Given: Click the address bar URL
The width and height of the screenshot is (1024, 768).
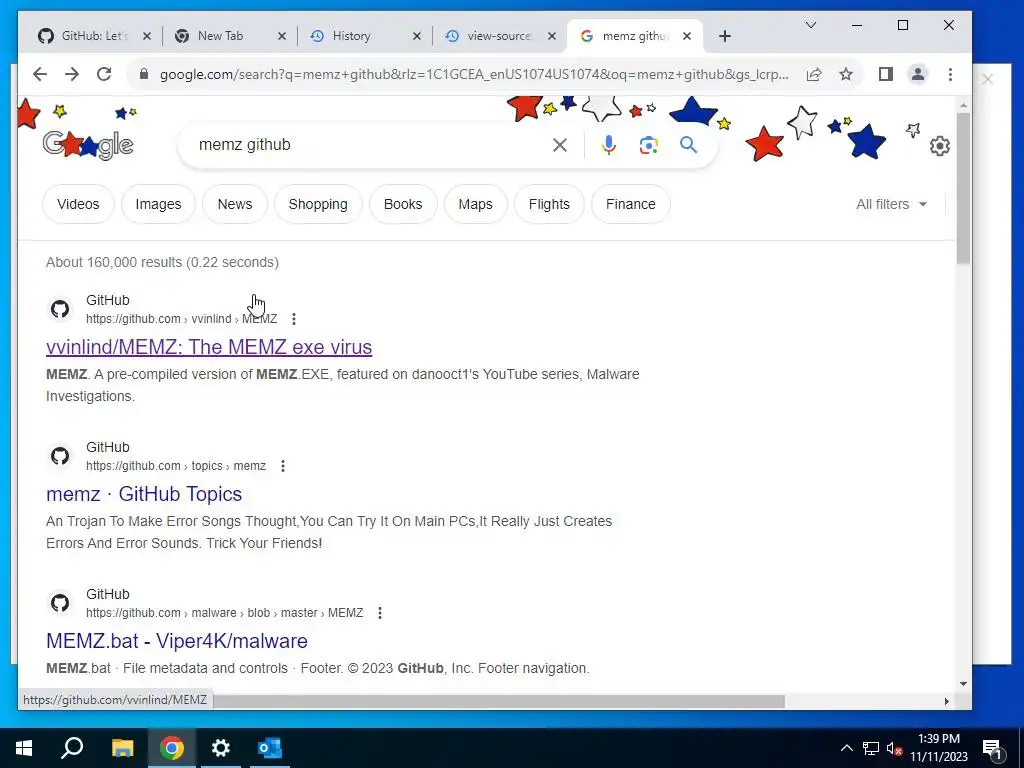Looking at the screenshot, I should click(473, 74).
